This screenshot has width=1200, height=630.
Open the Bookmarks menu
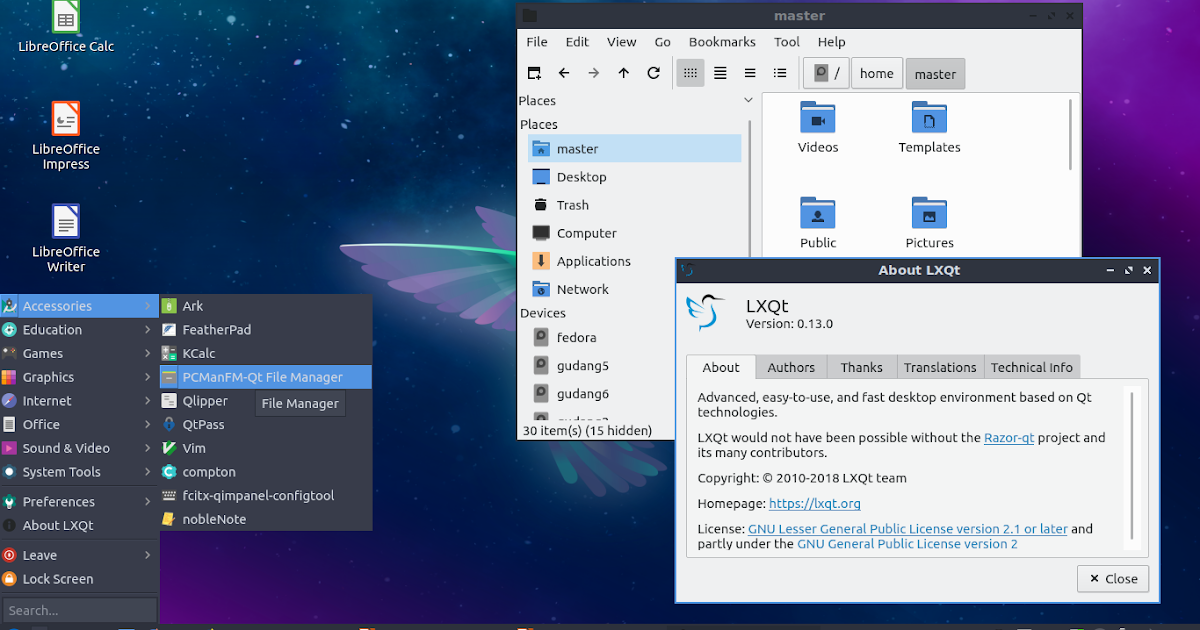(x=722, y=41)
